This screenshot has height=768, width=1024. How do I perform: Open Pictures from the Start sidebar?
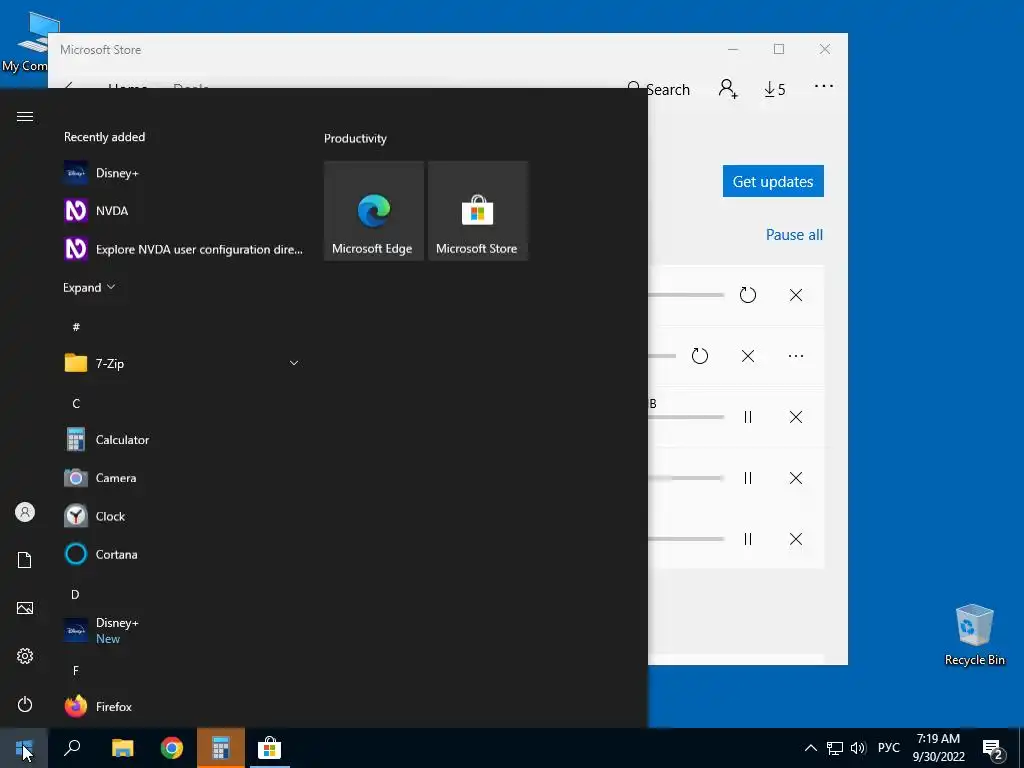coord(25,608)
